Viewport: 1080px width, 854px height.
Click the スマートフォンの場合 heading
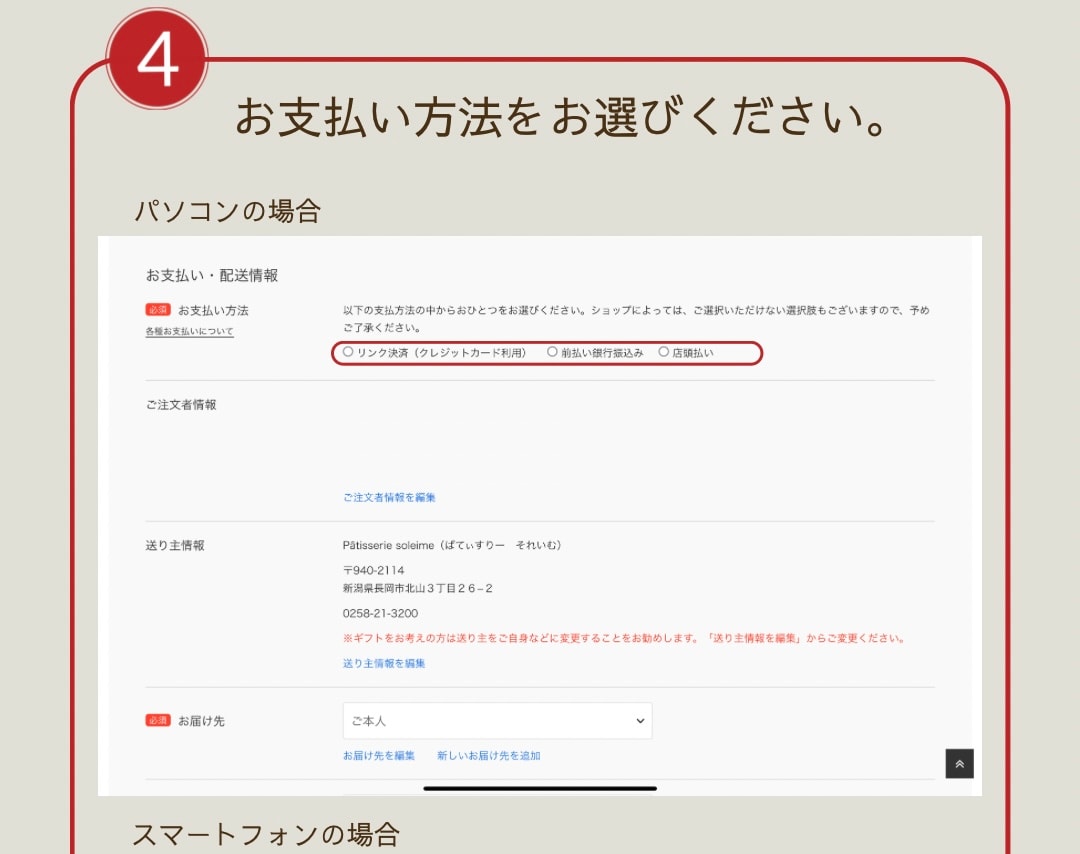[266, 834]
